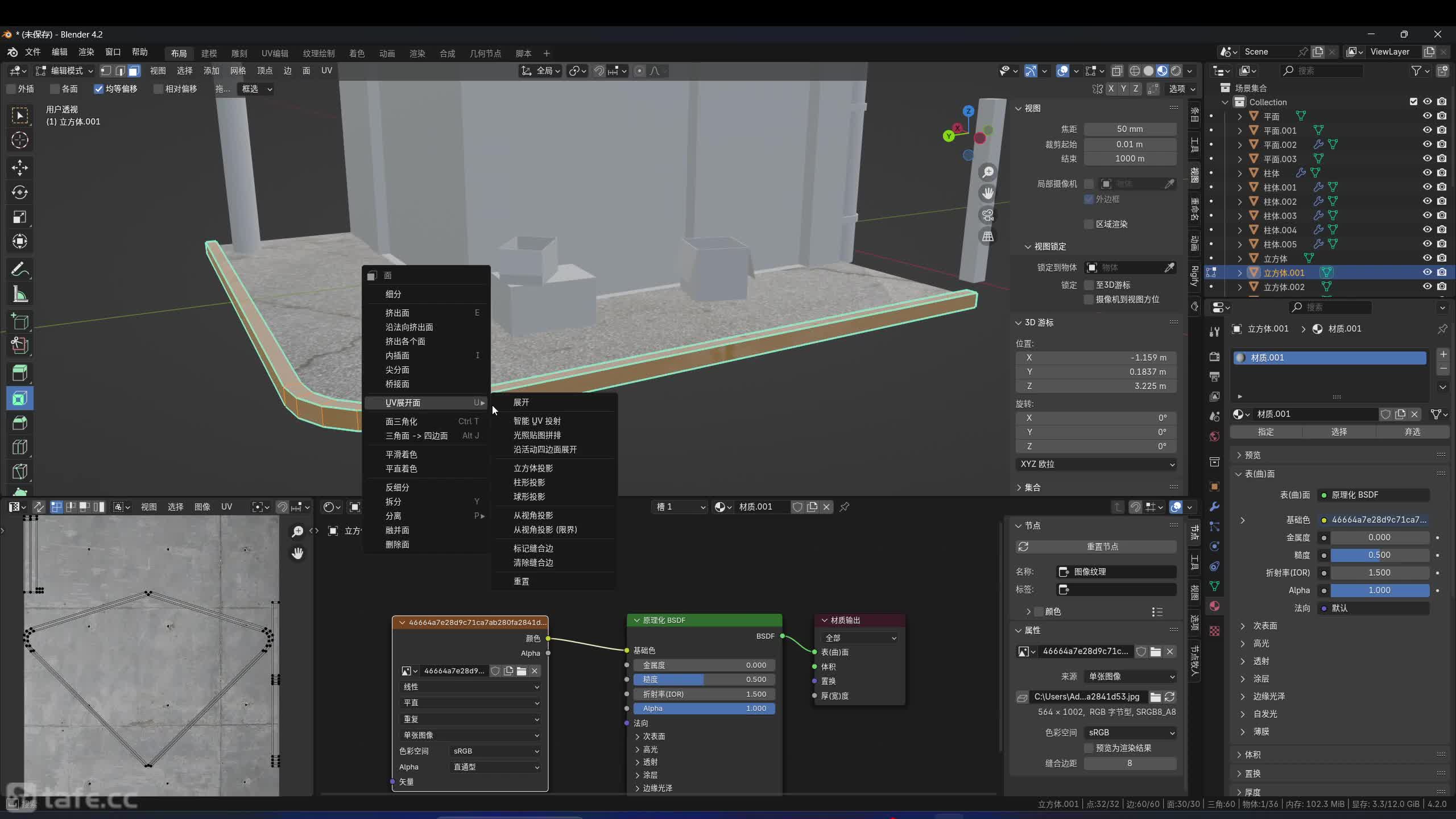Enable the 外插 checkbox

point(11,89)
